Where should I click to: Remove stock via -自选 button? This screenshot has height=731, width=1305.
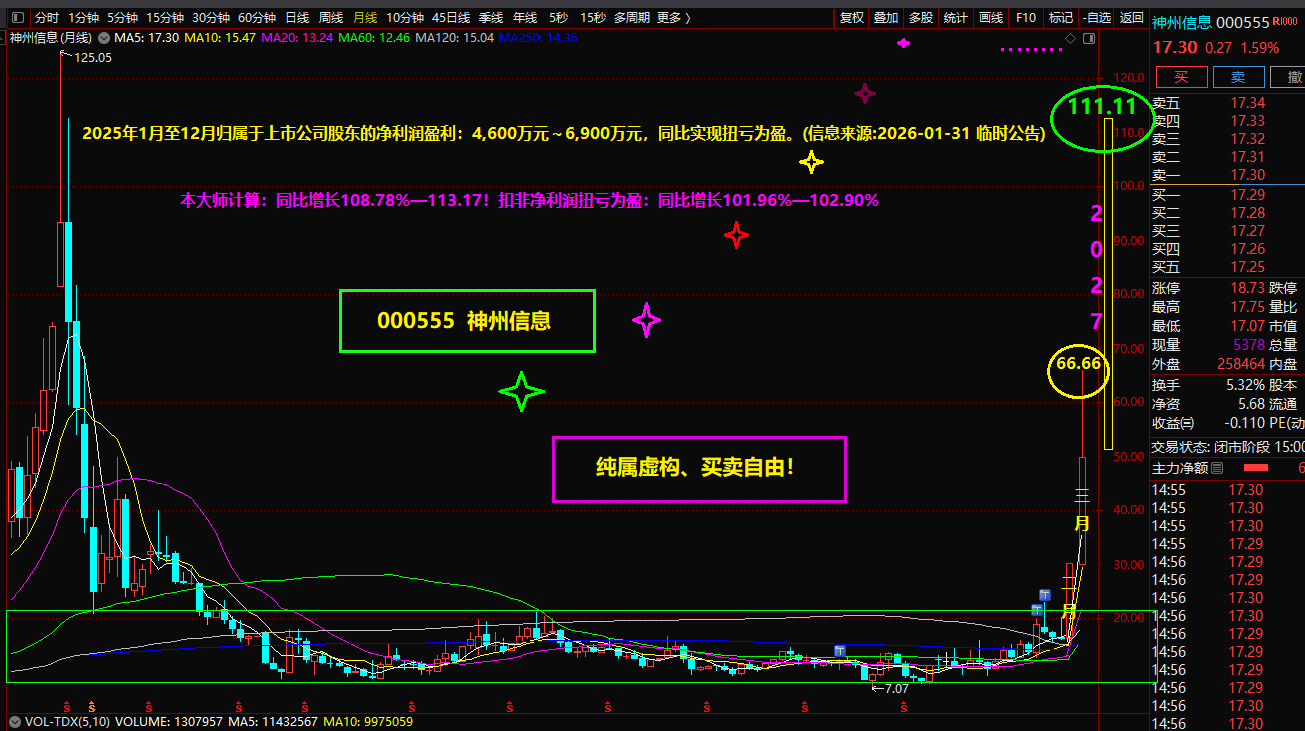(1096, 18)
